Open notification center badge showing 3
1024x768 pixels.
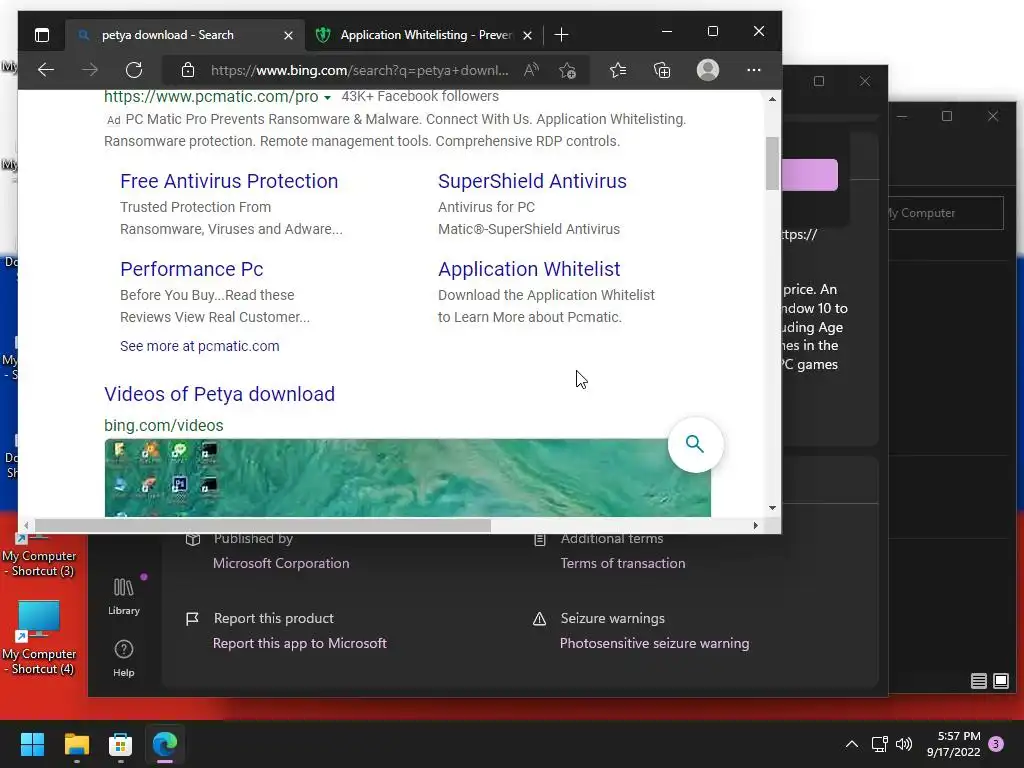pyautogui.click(x=996, y=744)
